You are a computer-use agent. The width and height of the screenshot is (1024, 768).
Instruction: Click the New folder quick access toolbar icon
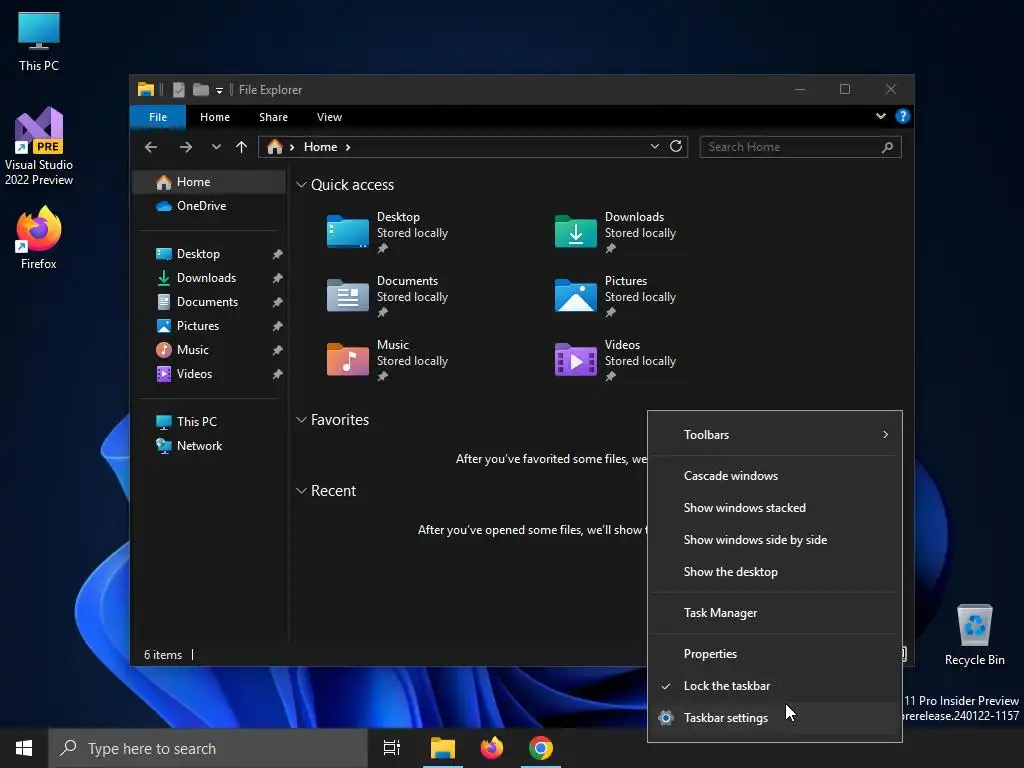[200, 89]
